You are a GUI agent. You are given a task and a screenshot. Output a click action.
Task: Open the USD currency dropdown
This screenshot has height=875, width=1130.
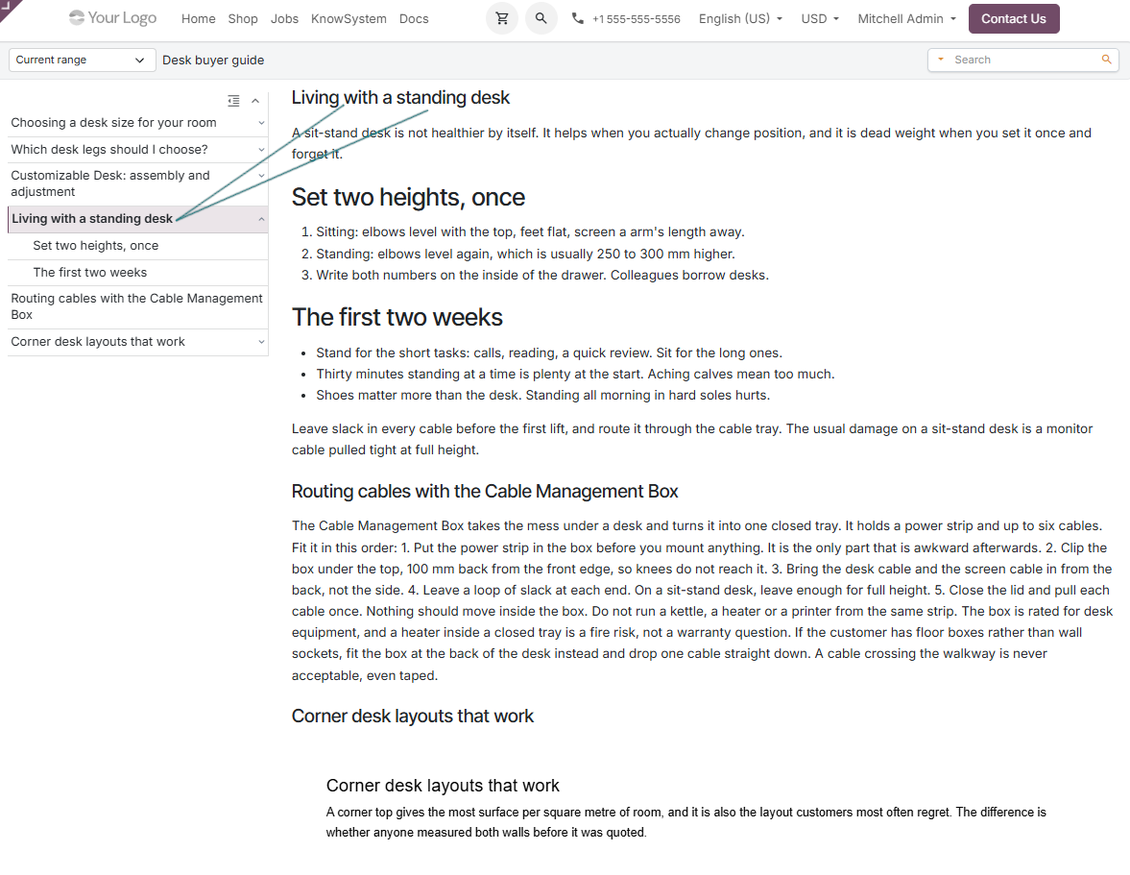coord(820,19)
